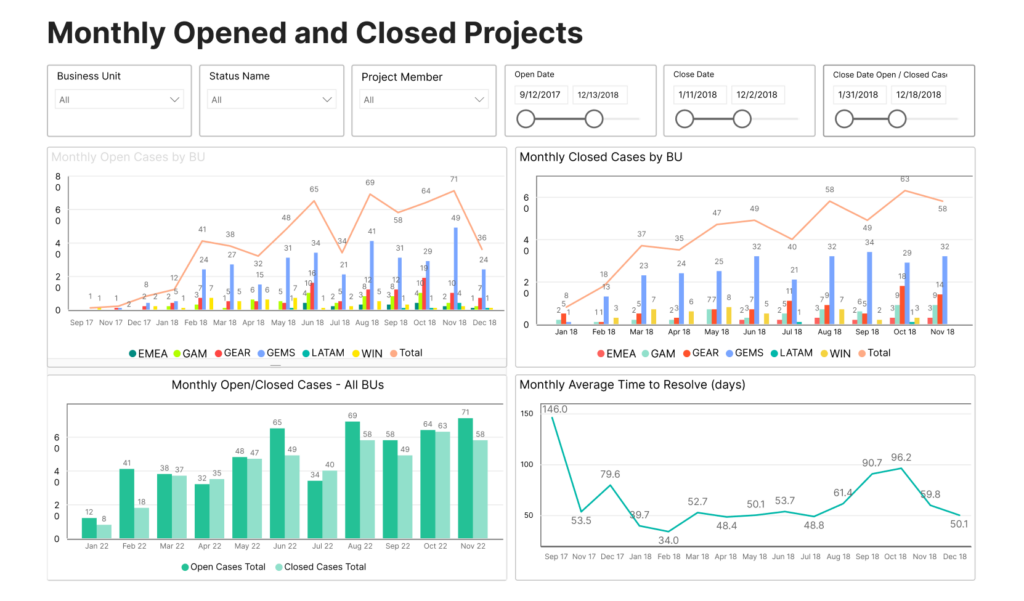This screenshot has width=1024, height=601.
Task: Click the Aug 22 open cases bar labeled 69
Action: pos(353,480)
